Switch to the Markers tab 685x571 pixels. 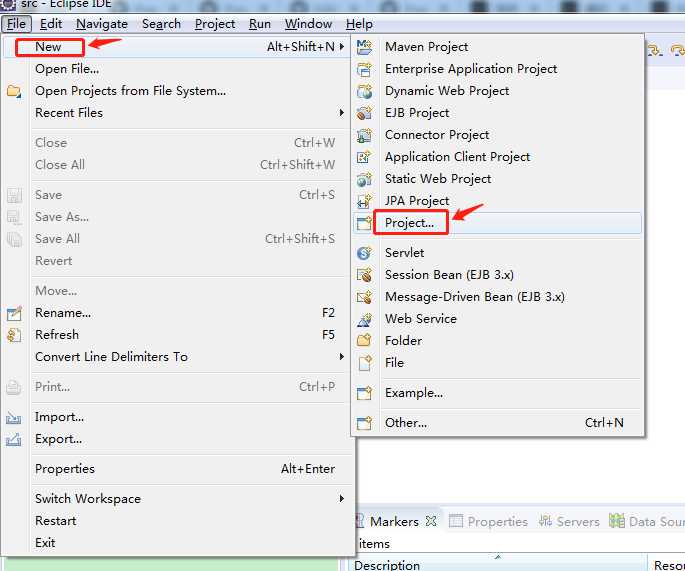click(394, 521)
